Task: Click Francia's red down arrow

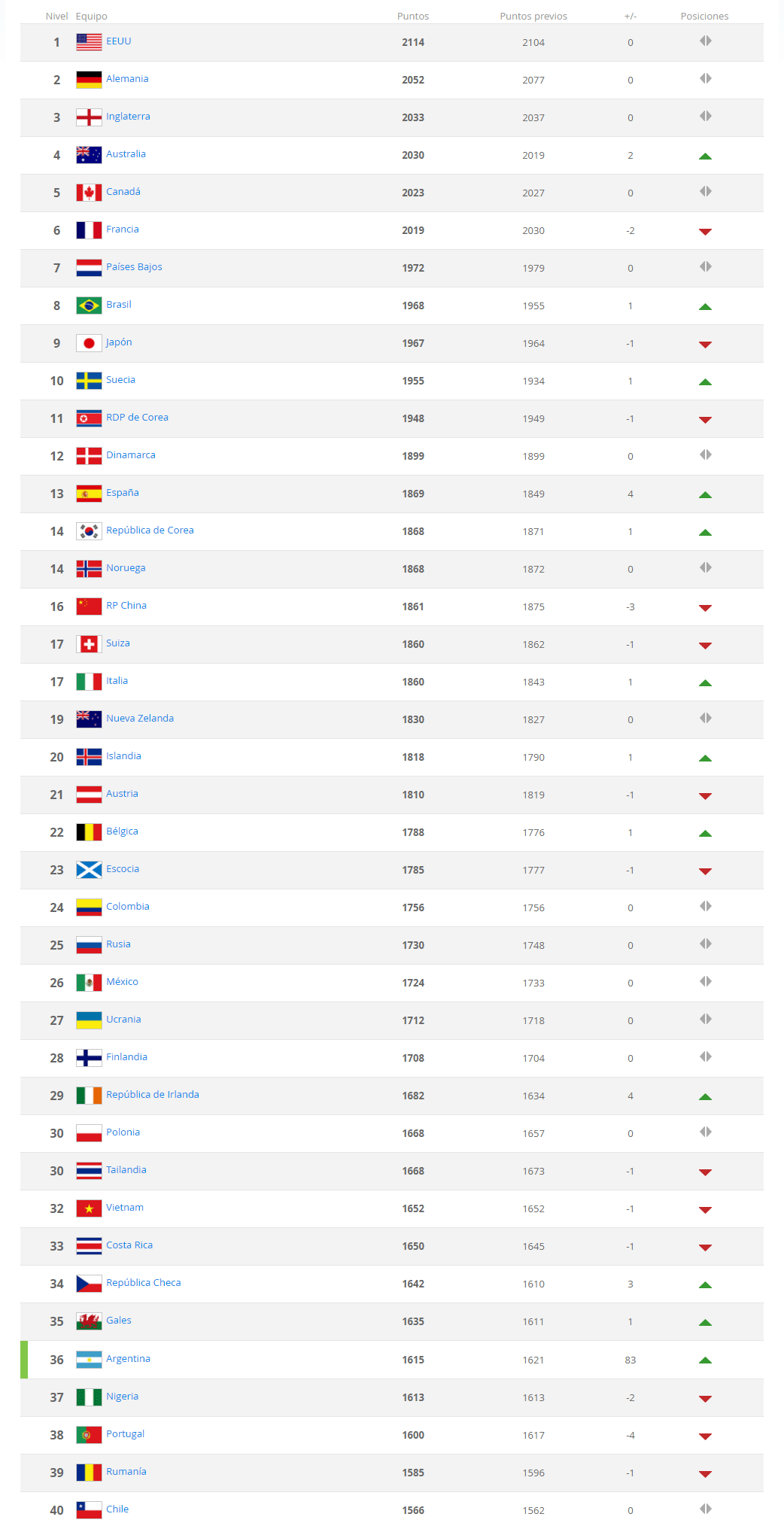Action: 705,231
